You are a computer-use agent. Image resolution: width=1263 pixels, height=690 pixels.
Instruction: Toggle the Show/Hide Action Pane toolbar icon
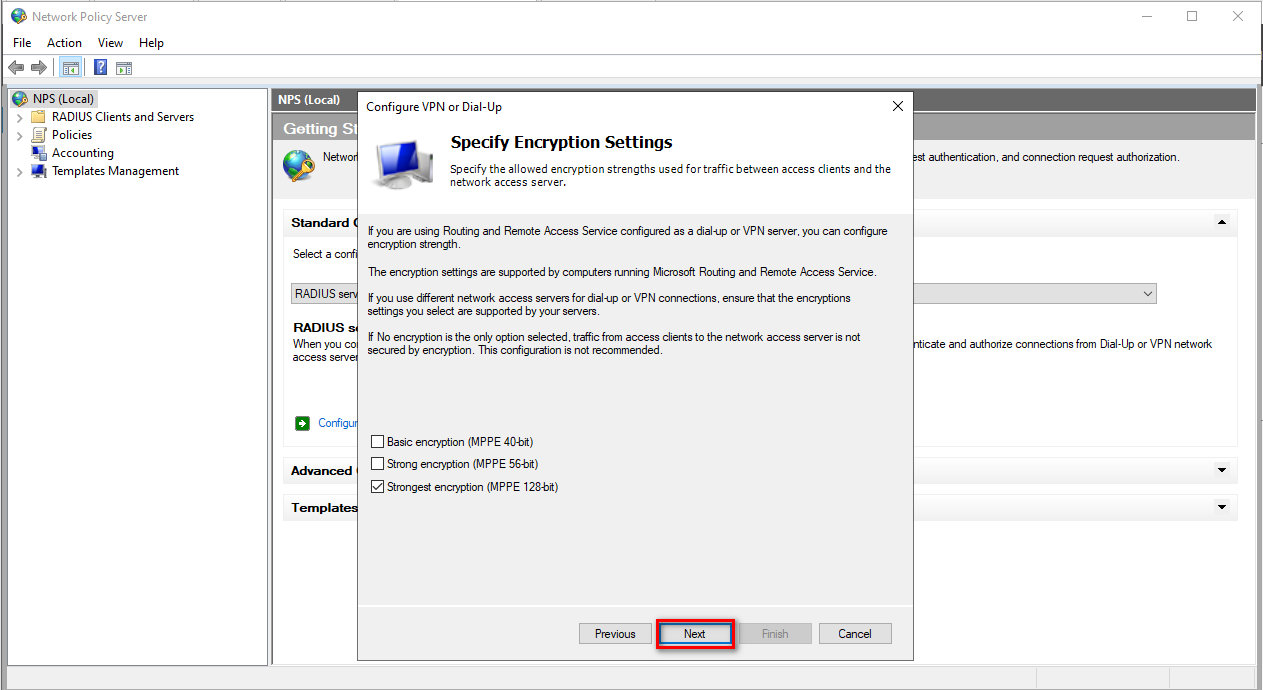tap(124, 68)
